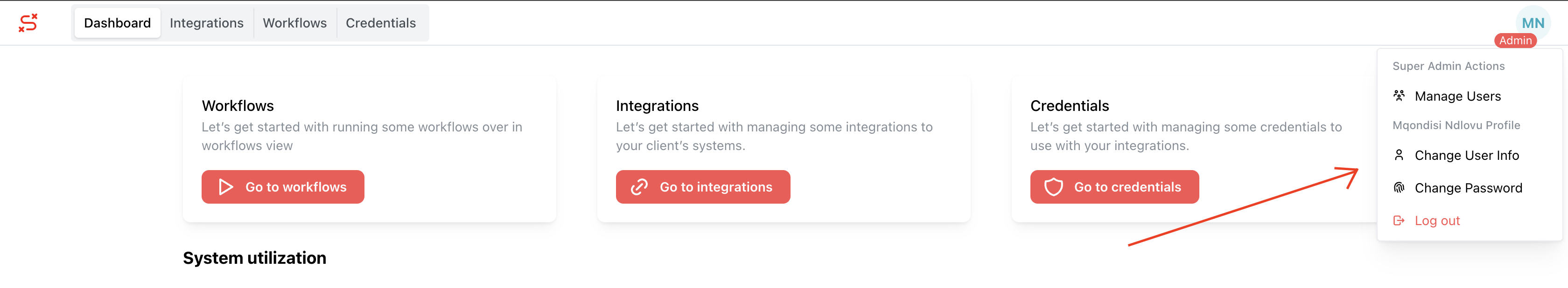
Task: Click the Super Admin Actions section label
Action: point(1448,66)
